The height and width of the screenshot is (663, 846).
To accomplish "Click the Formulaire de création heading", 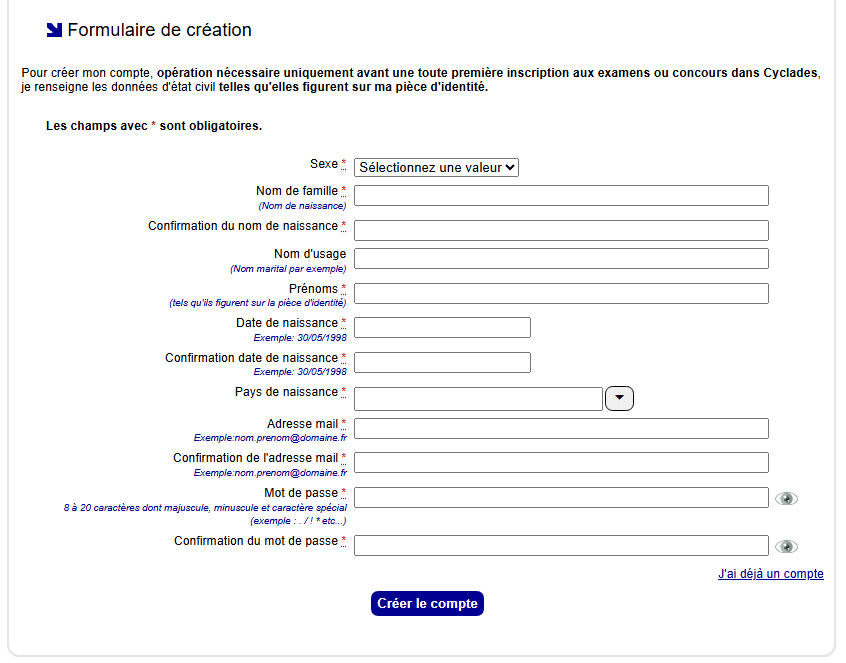I will tap(159, 30).
